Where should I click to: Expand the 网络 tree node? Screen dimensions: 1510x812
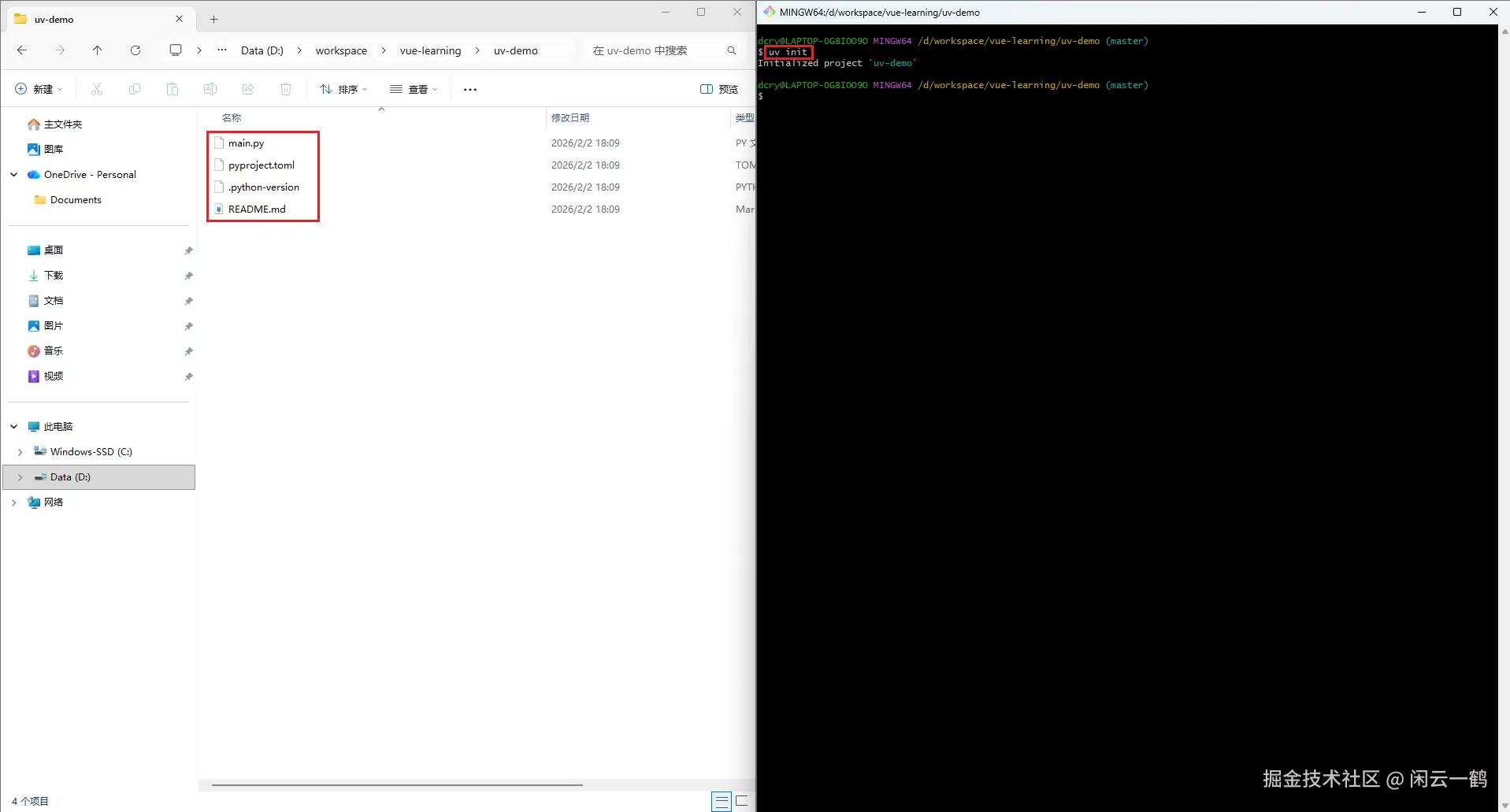coord(13,502)
